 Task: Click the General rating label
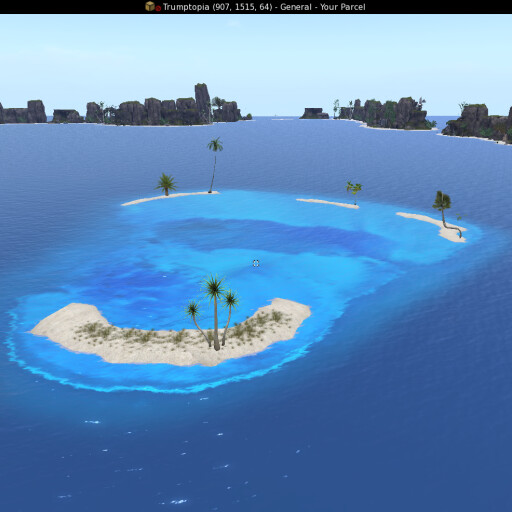(x=296, y=7)
